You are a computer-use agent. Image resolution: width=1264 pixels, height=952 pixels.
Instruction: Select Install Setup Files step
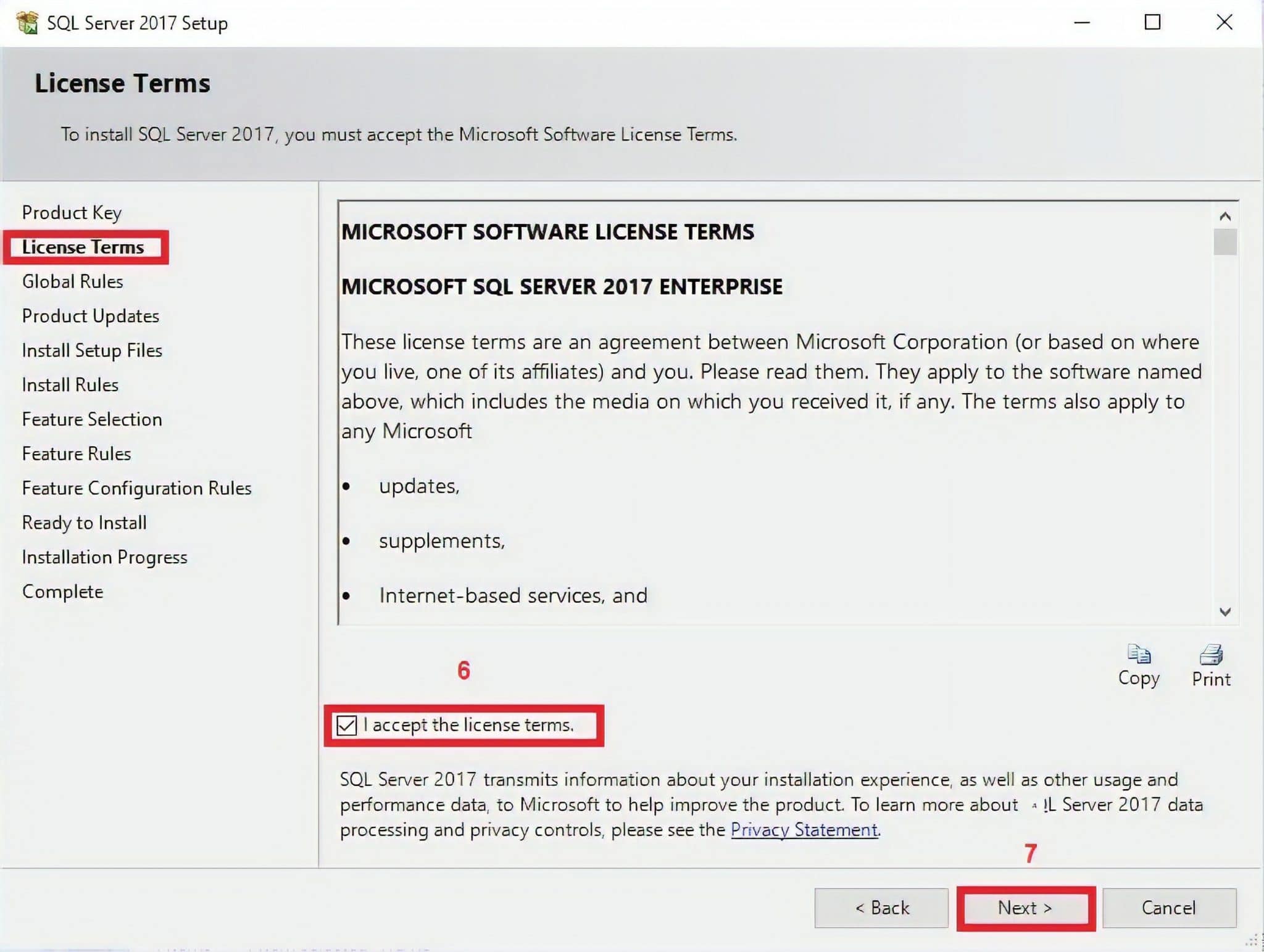[x=92, y=350]
